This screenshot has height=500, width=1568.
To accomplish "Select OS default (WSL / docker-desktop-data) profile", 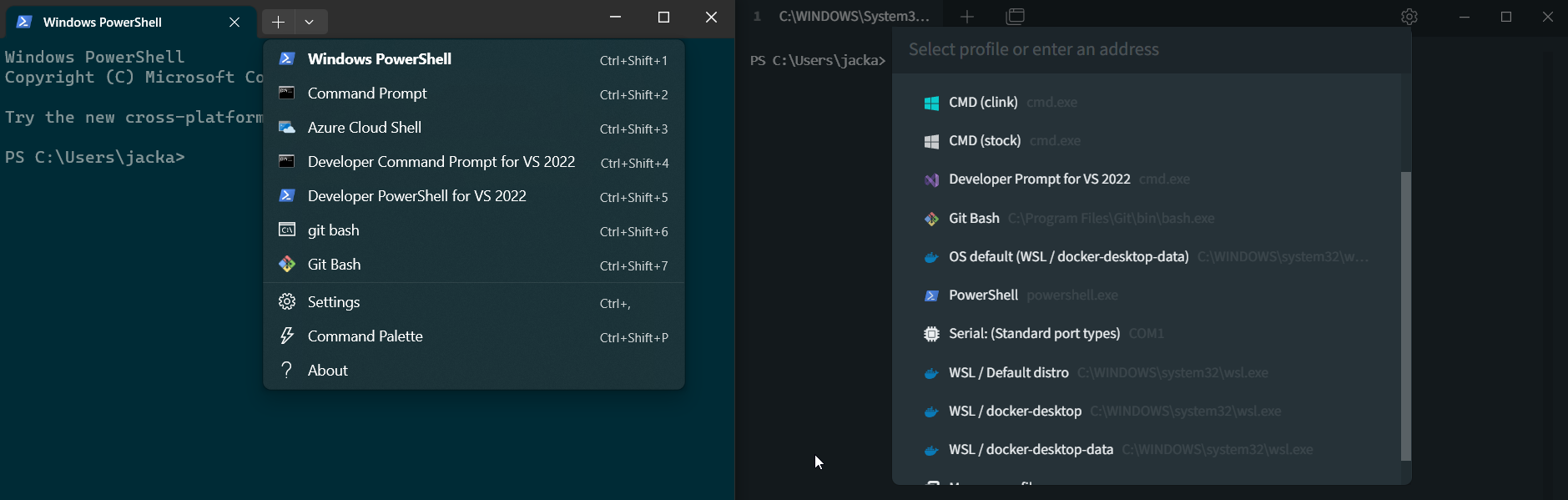I will [1147, 257].
